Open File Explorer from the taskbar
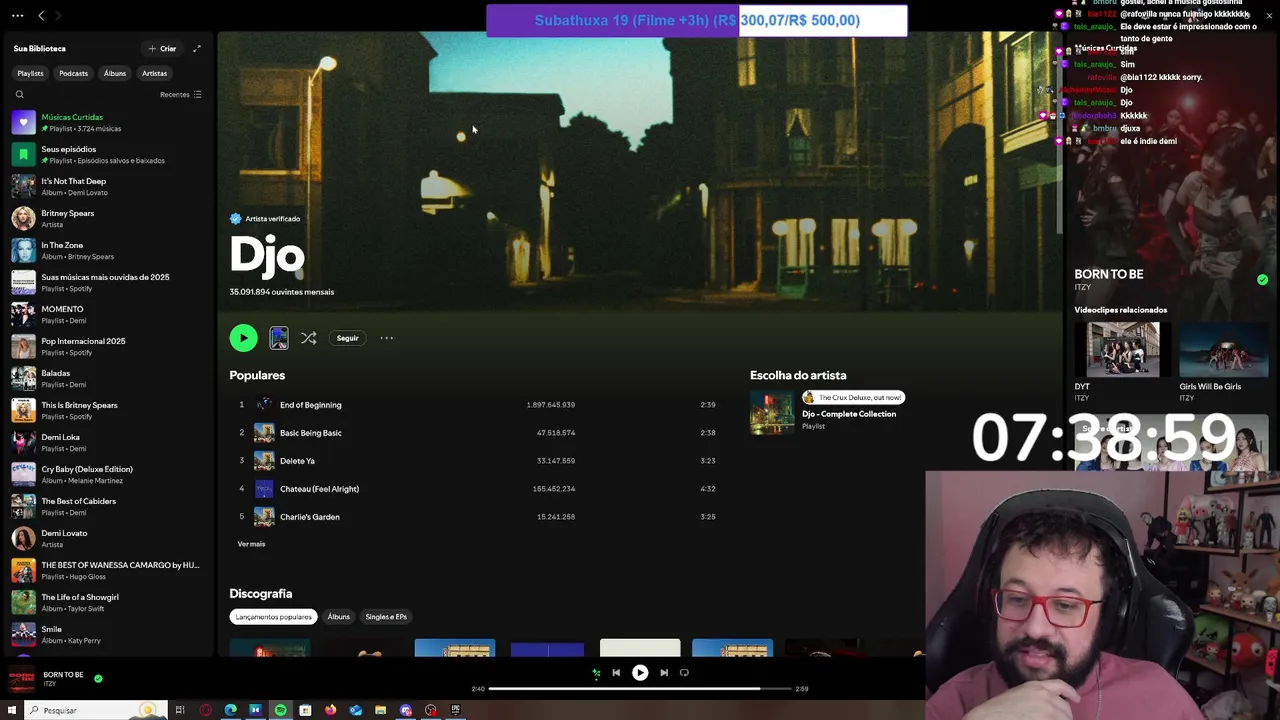 (x=381, y=710)
